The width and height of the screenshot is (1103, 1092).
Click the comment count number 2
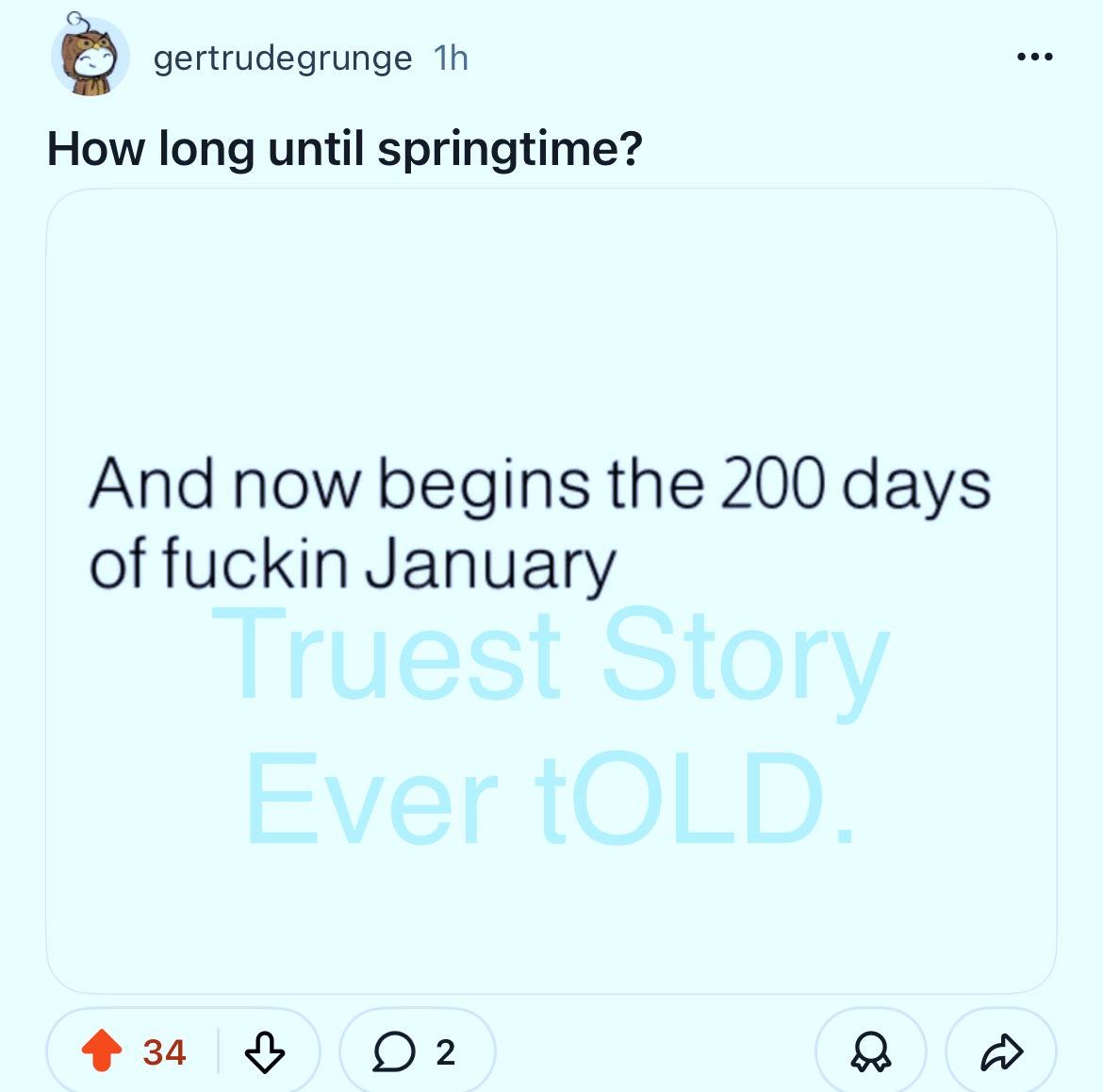(446, 1051)
